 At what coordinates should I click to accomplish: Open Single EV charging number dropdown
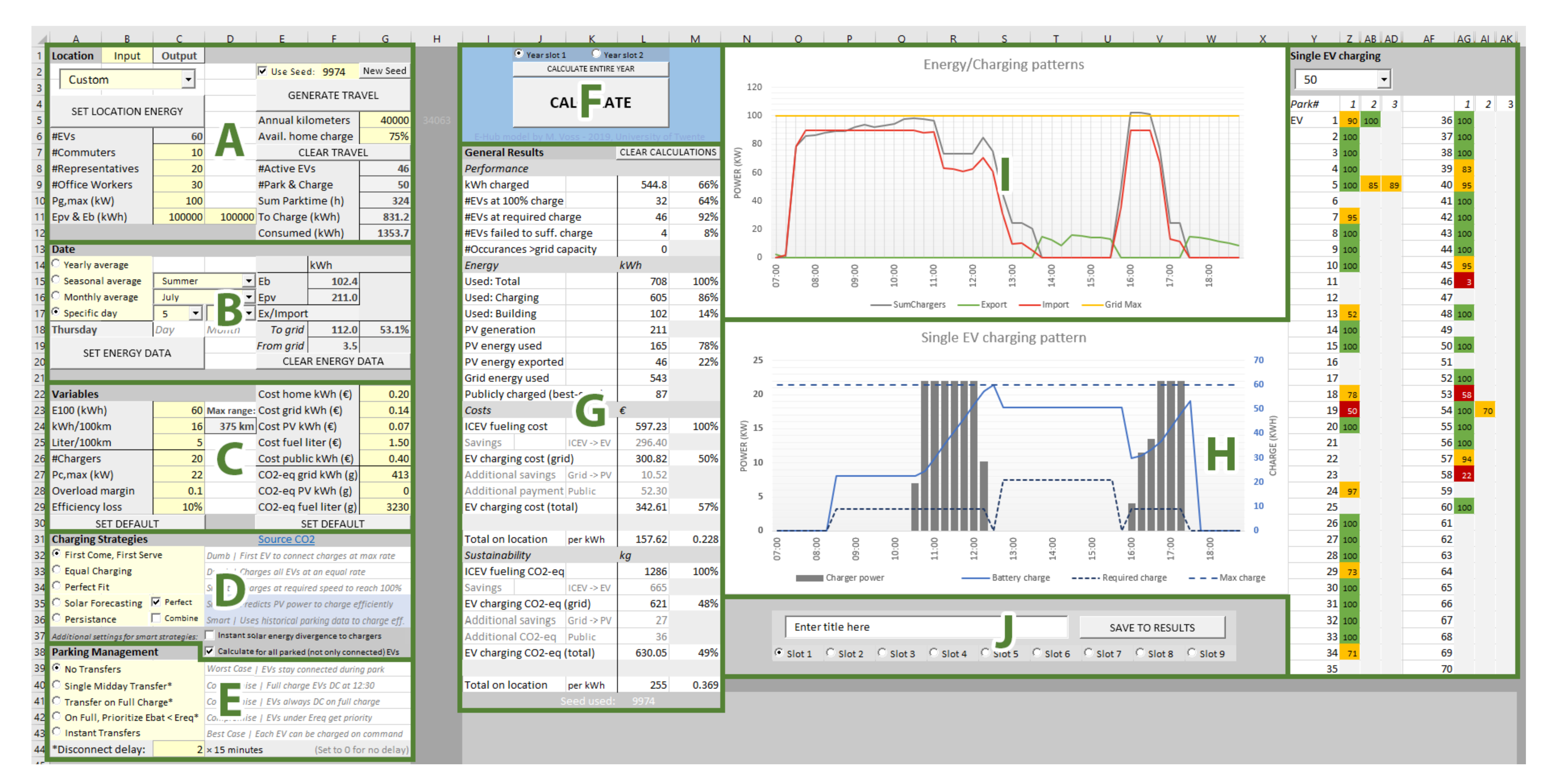(1383, 80)
